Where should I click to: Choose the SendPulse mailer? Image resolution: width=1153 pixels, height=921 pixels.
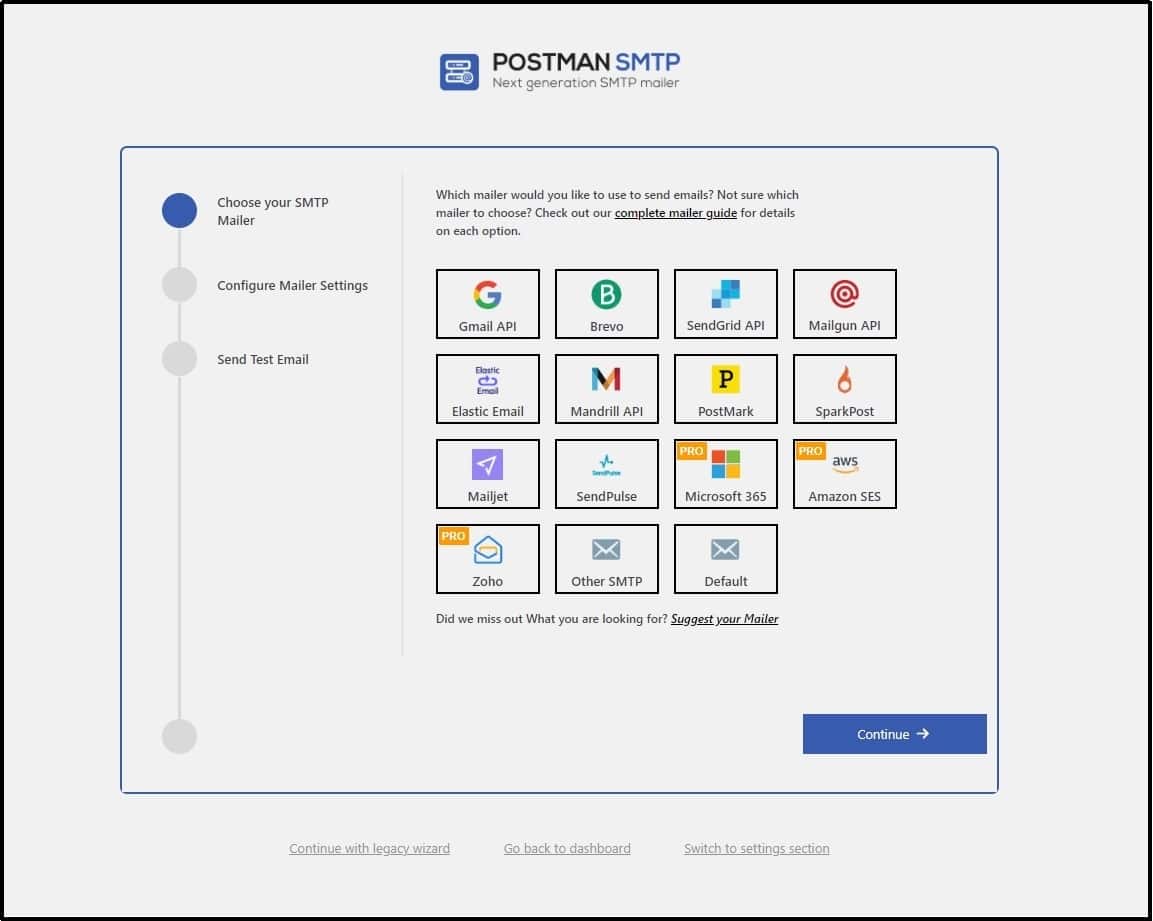(x=606, y=473)
